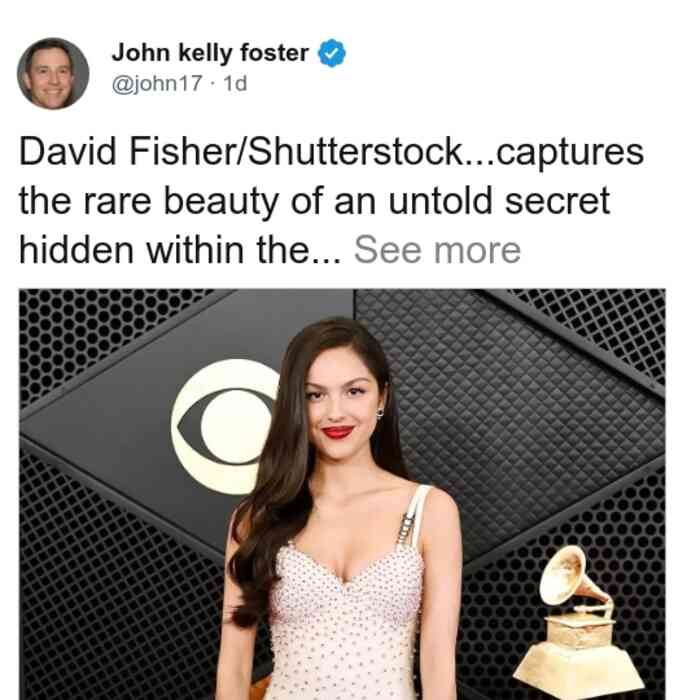
Task: Expand the post with See more
Action: coord(437,250)
